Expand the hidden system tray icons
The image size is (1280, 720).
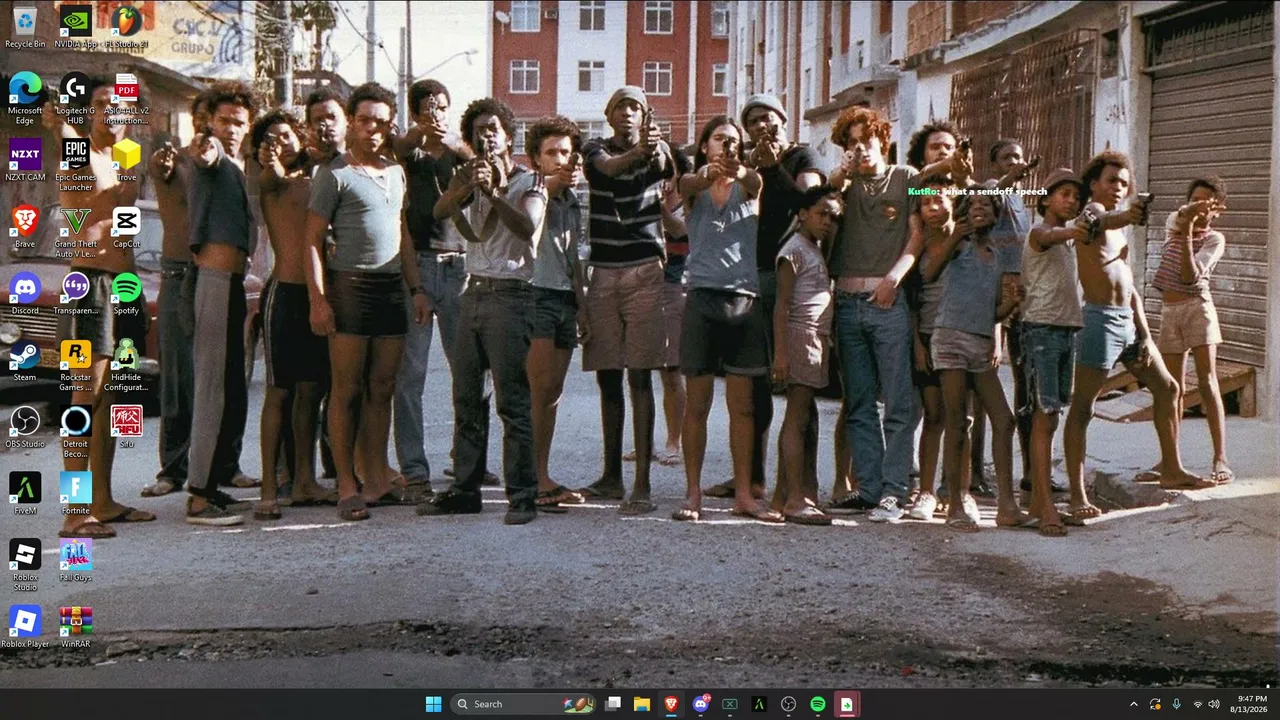click(x=1133, y=704)
